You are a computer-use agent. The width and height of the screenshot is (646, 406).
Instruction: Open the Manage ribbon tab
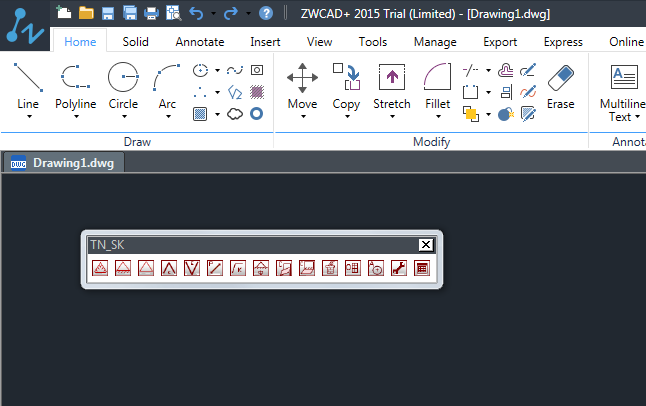coord(434,42)
